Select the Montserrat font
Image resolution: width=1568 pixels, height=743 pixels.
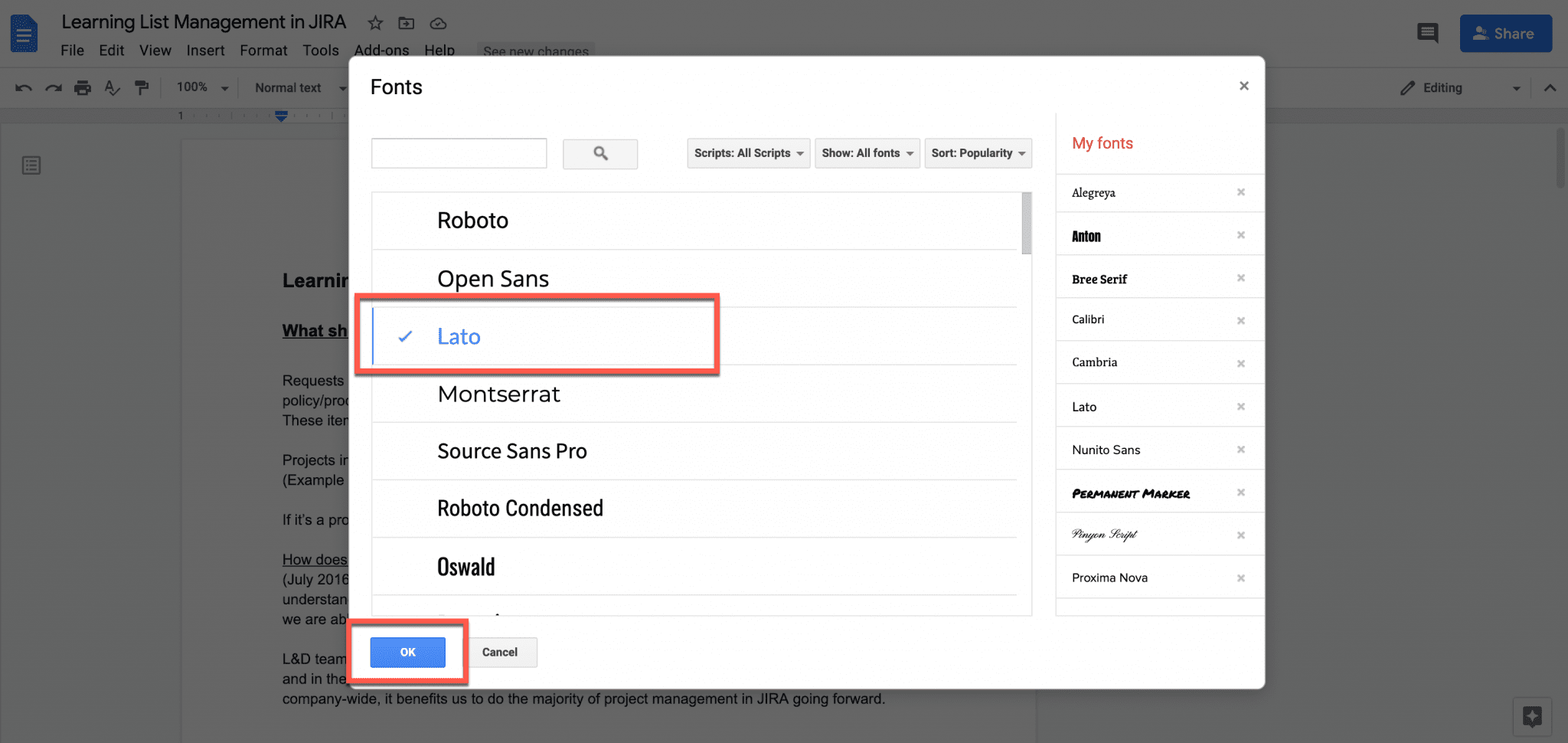pos(498,394)
